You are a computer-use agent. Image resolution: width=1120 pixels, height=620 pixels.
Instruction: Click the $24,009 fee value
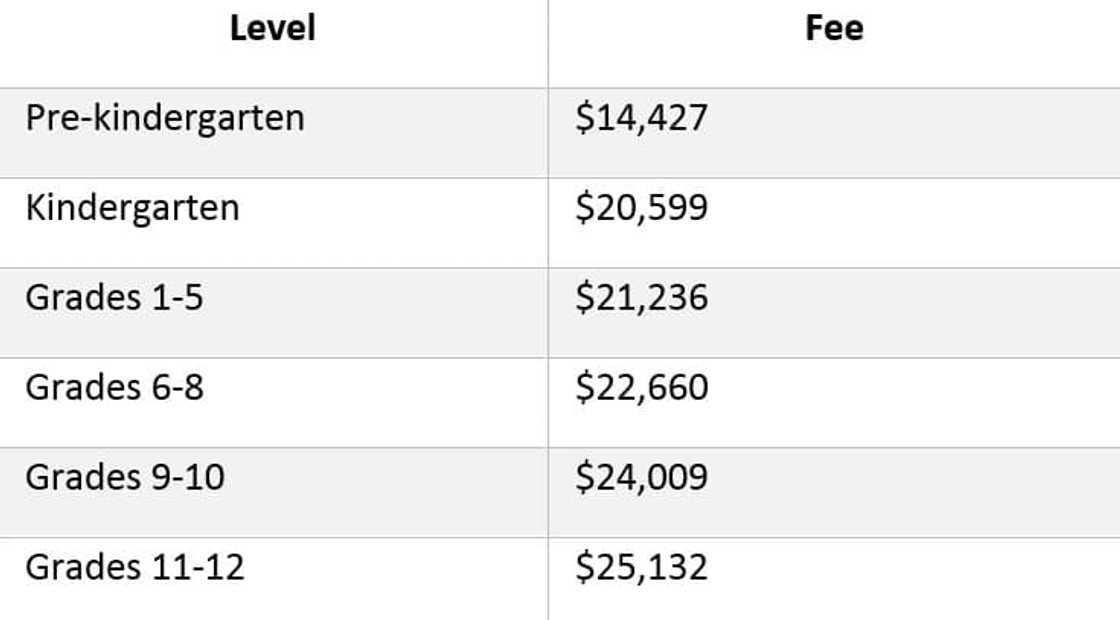pyautogui.click(x=641, y=478)
